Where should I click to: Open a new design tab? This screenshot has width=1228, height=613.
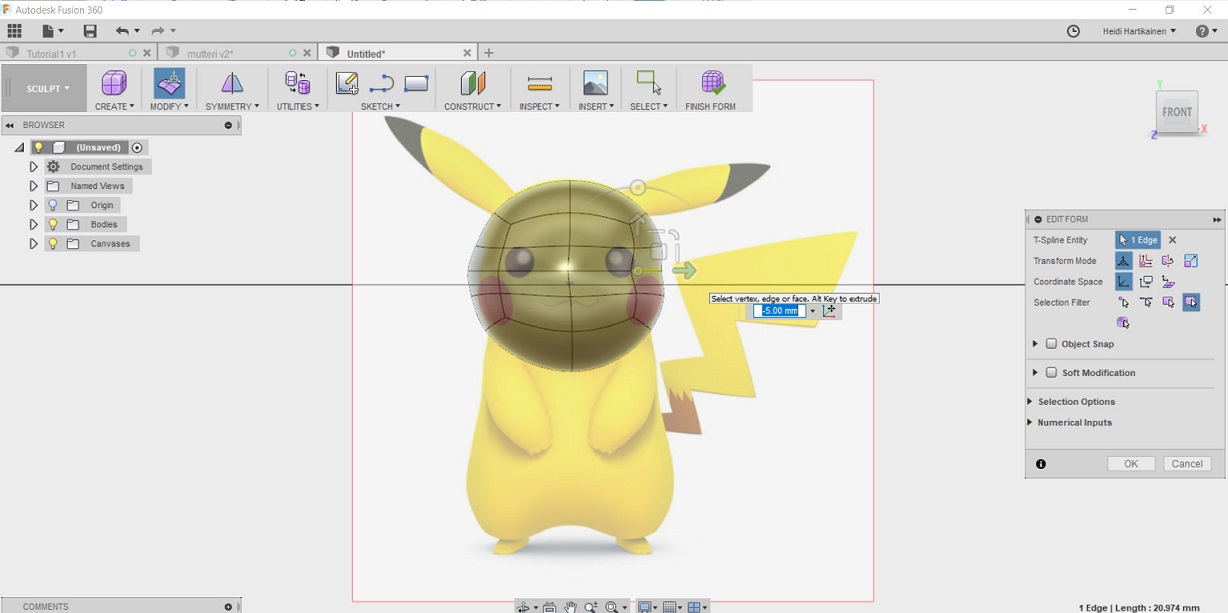[489, 53]
